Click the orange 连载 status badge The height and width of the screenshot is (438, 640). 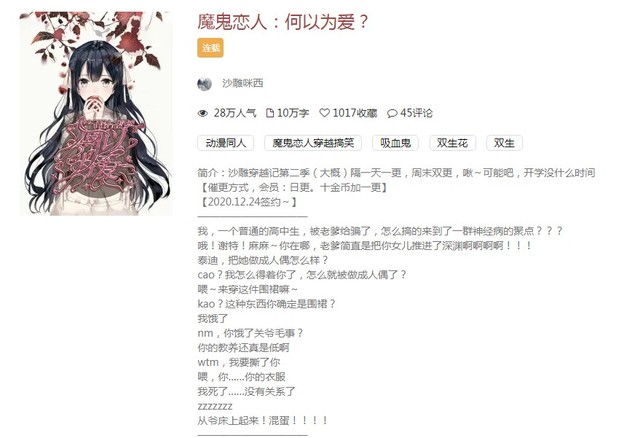[x=210, y=48]
